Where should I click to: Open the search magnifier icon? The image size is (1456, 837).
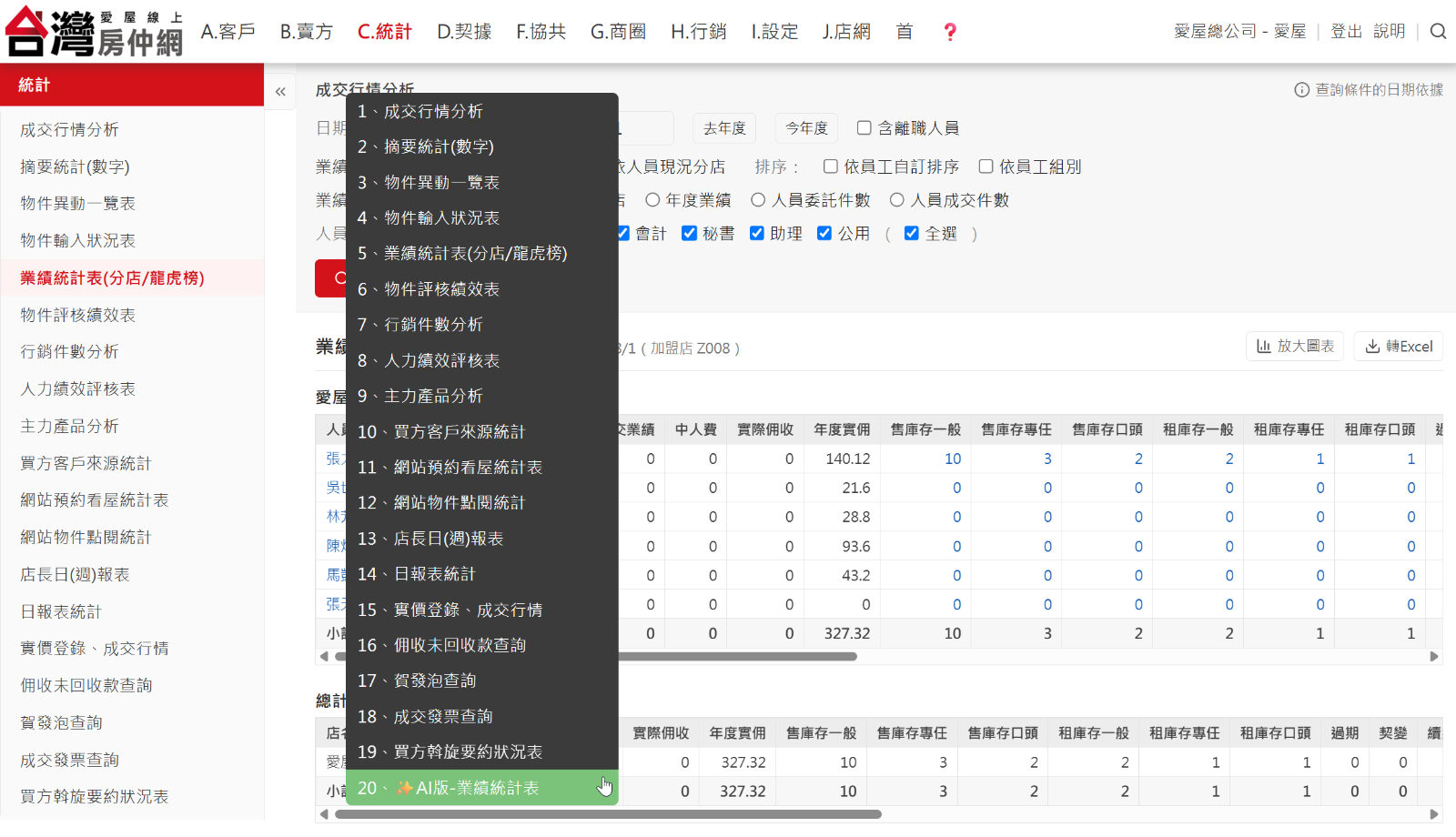(1438, 31)
